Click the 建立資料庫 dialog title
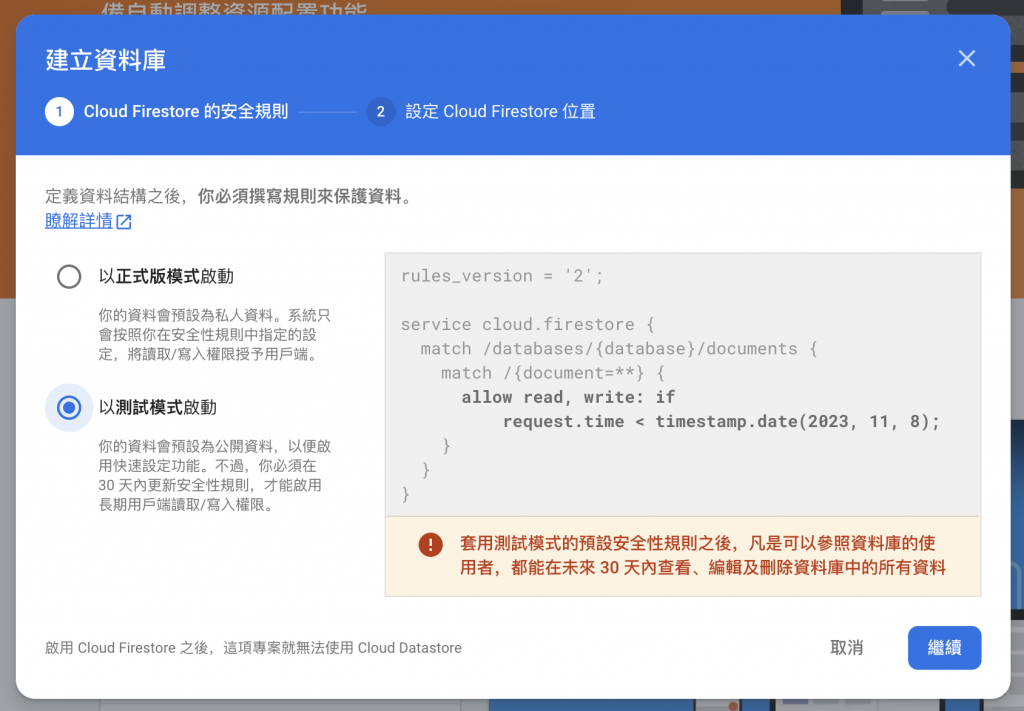The image size is (1024, 711). [x=106, y=60]
